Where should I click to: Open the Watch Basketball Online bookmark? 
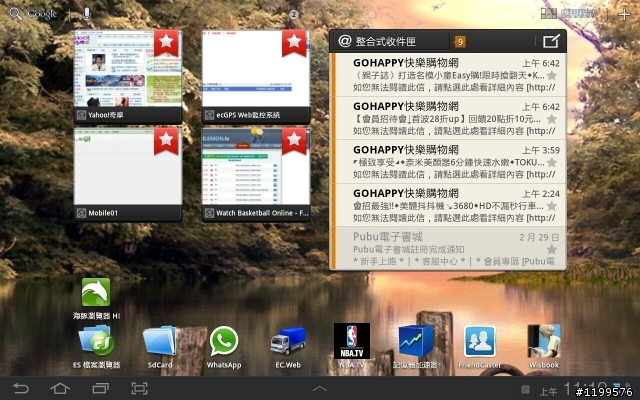click(256, 174)
